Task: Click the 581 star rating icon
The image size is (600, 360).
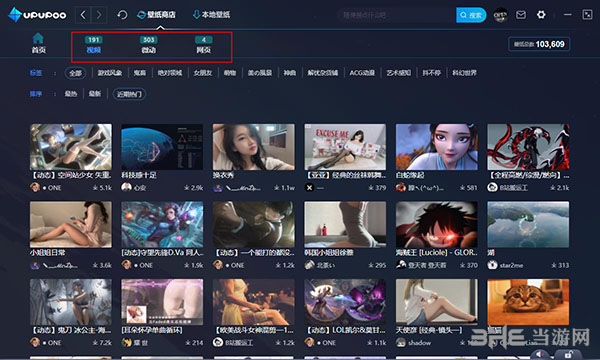Action: tap(462, 188)
